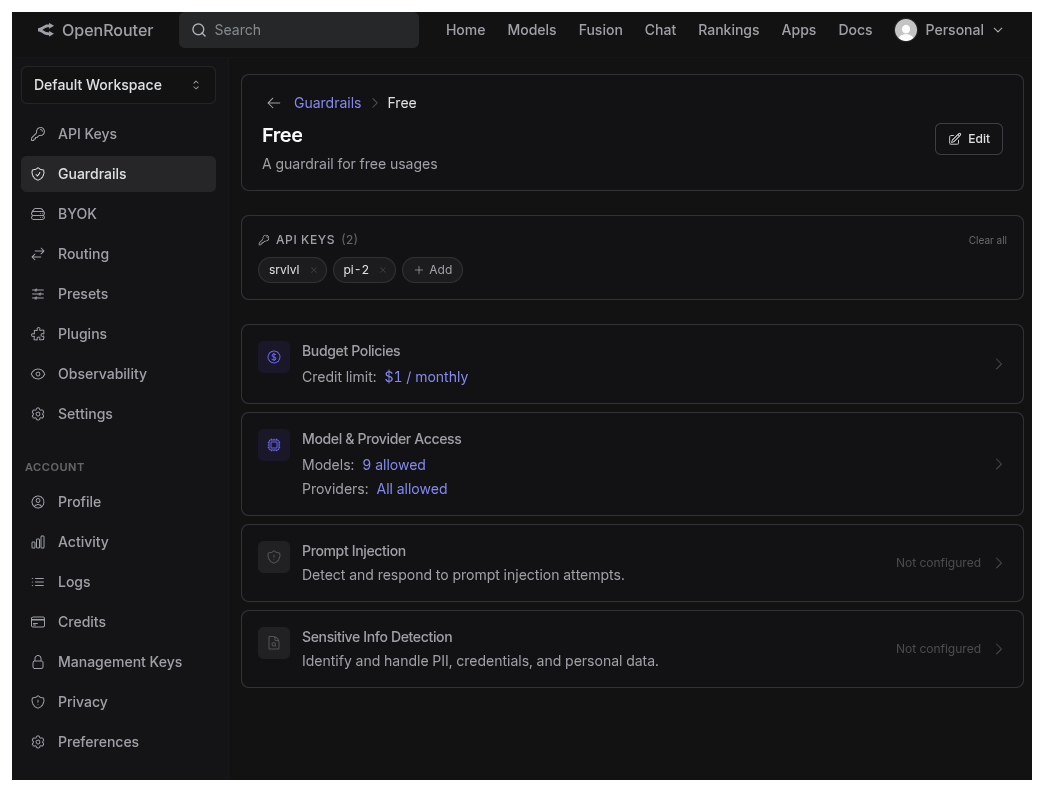Viewport: 1044px width, 792px height.
Task: Open Chat in top navigation
Action: (660, 30)
